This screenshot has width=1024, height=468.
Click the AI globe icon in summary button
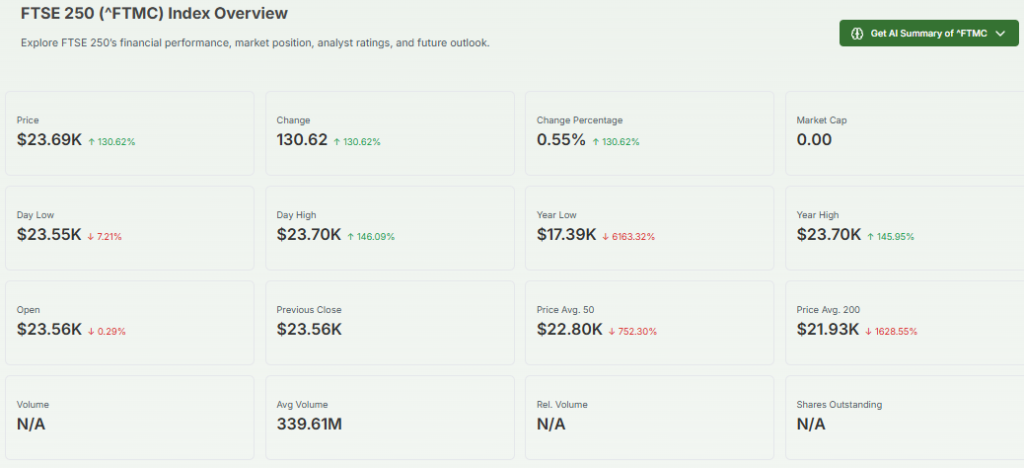pos(857,33)
